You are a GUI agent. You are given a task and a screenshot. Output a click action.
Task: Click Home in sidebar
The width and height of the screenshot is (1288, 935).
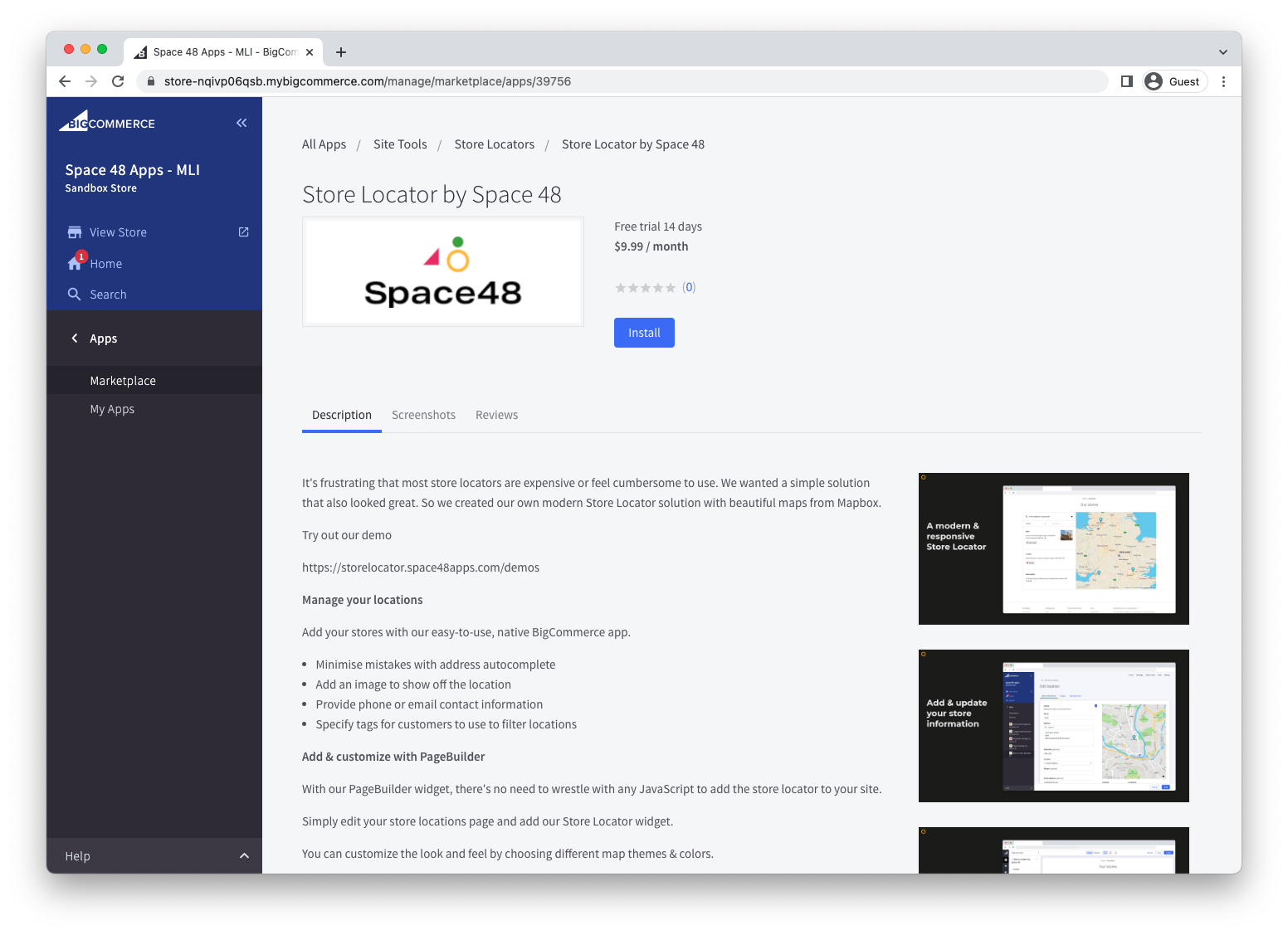coord(106,264)
